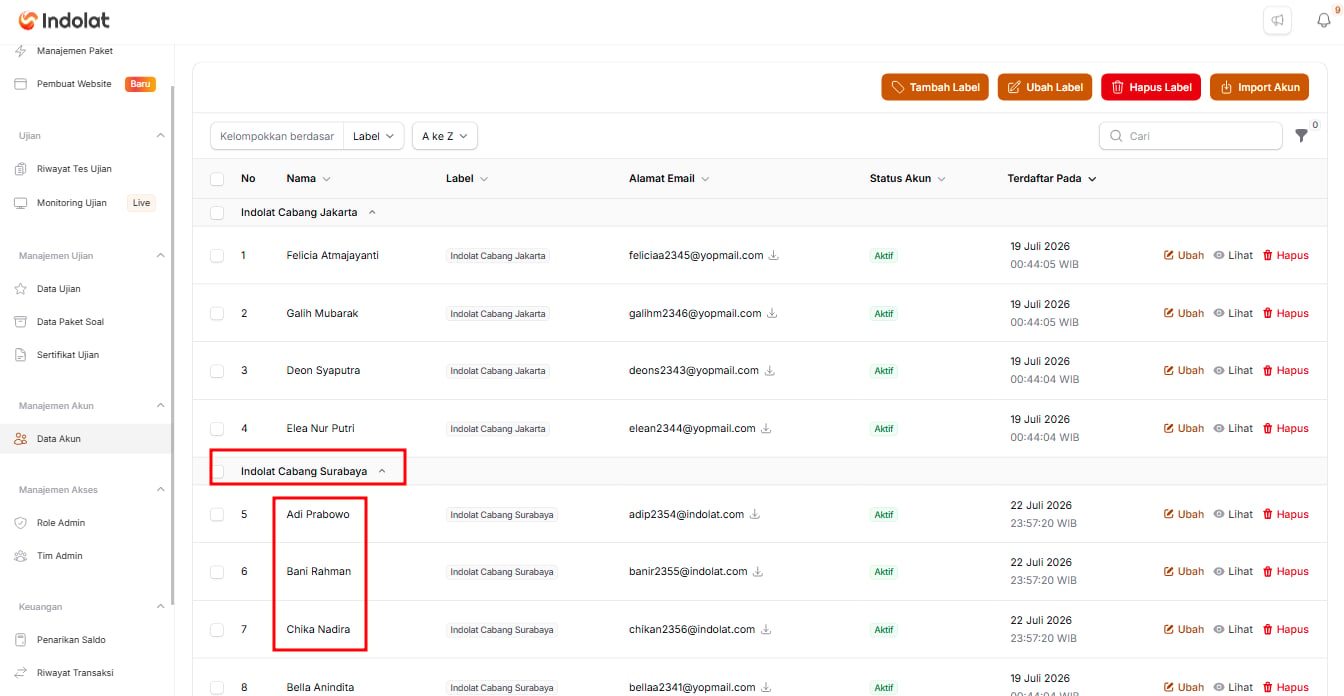Download email icon for chikan2356@indolat.com
This screenshot has height=696, width=1344.
(766, 630)
